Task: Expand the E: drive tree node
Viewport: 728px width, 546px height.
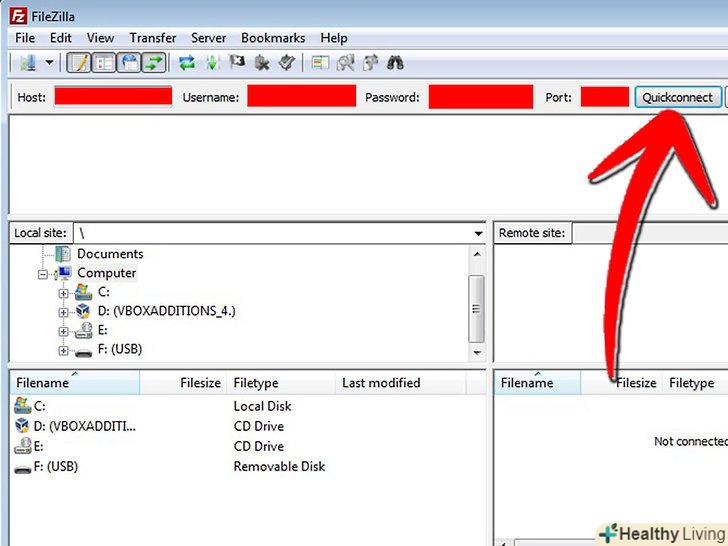Action: pyautogui.click(x=64, y=332)
